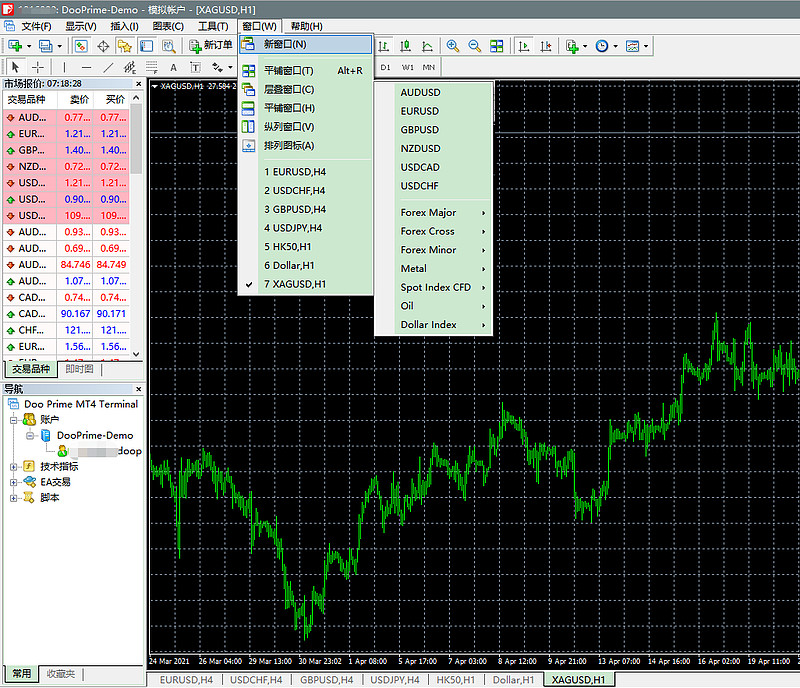Set timeframe to D1
The image size is (800, 688).
385,67
